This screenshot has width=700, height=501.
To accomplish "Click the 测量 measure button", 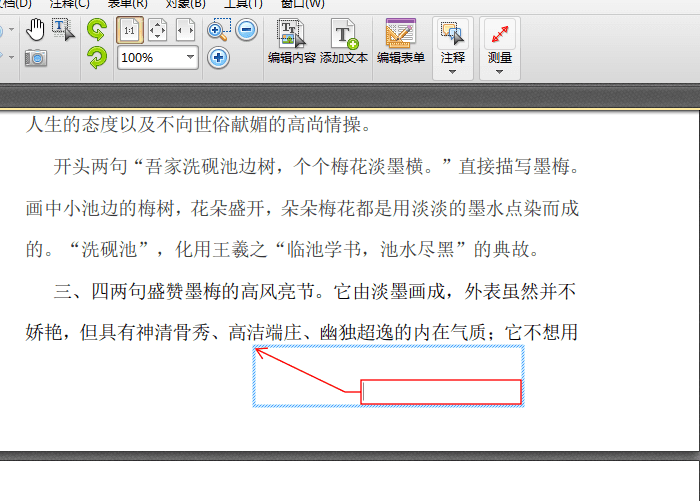I will tap(500, 42).
